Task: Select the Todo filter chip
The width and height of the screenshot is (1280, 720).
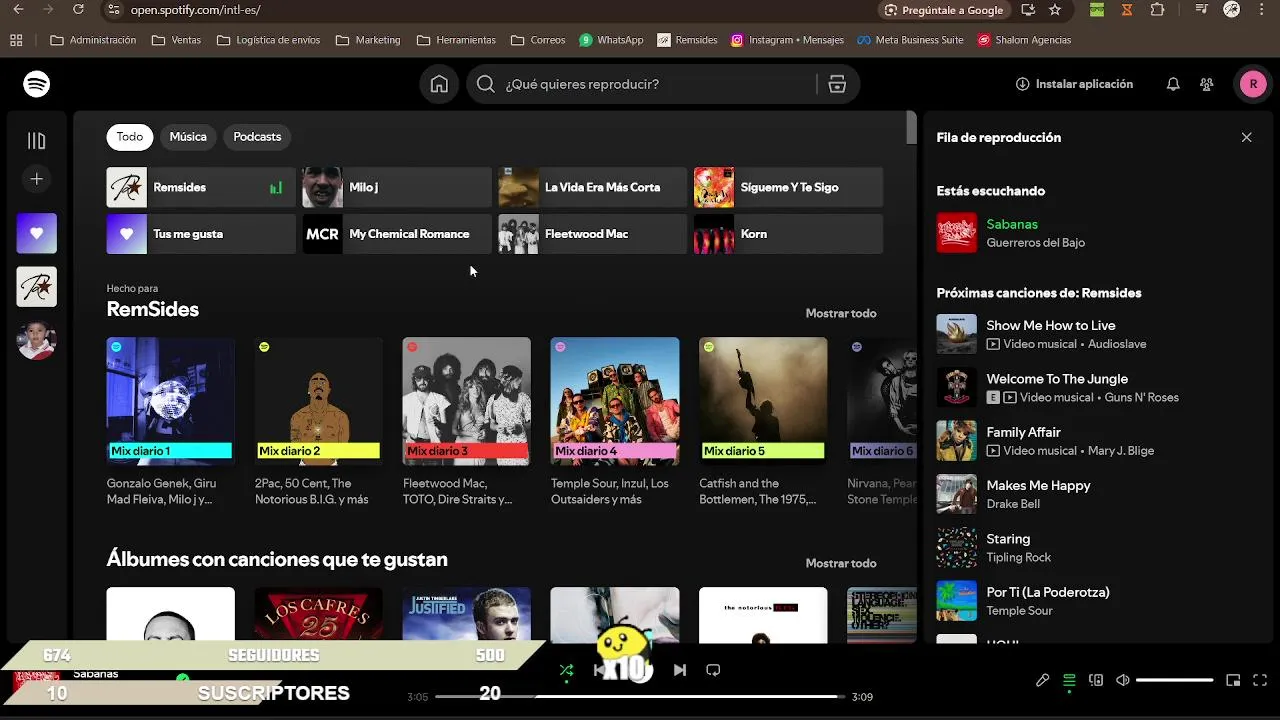Action: tap(130, 137)
